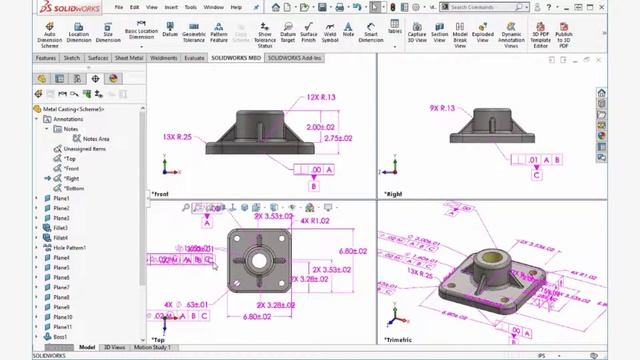Viewport: 640px width, 360px height.
Task: Collapse the Annotations tree node
Action: [37, 119]
